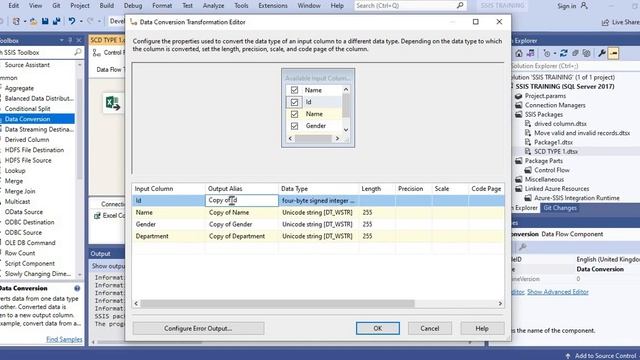Open the Data Type cell for Name row
This screenshot has height=360, width=640.
tap(318, 212)
